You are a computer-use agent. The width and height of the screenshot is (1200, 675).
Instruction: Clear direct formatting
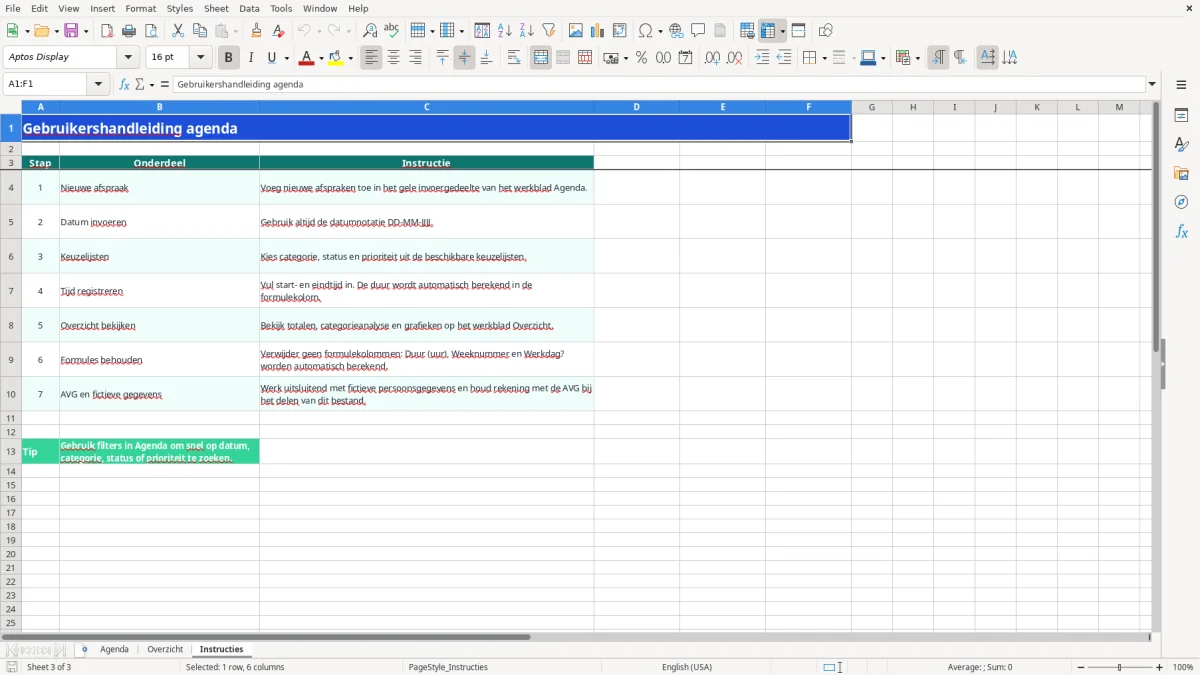click(278, 31)
